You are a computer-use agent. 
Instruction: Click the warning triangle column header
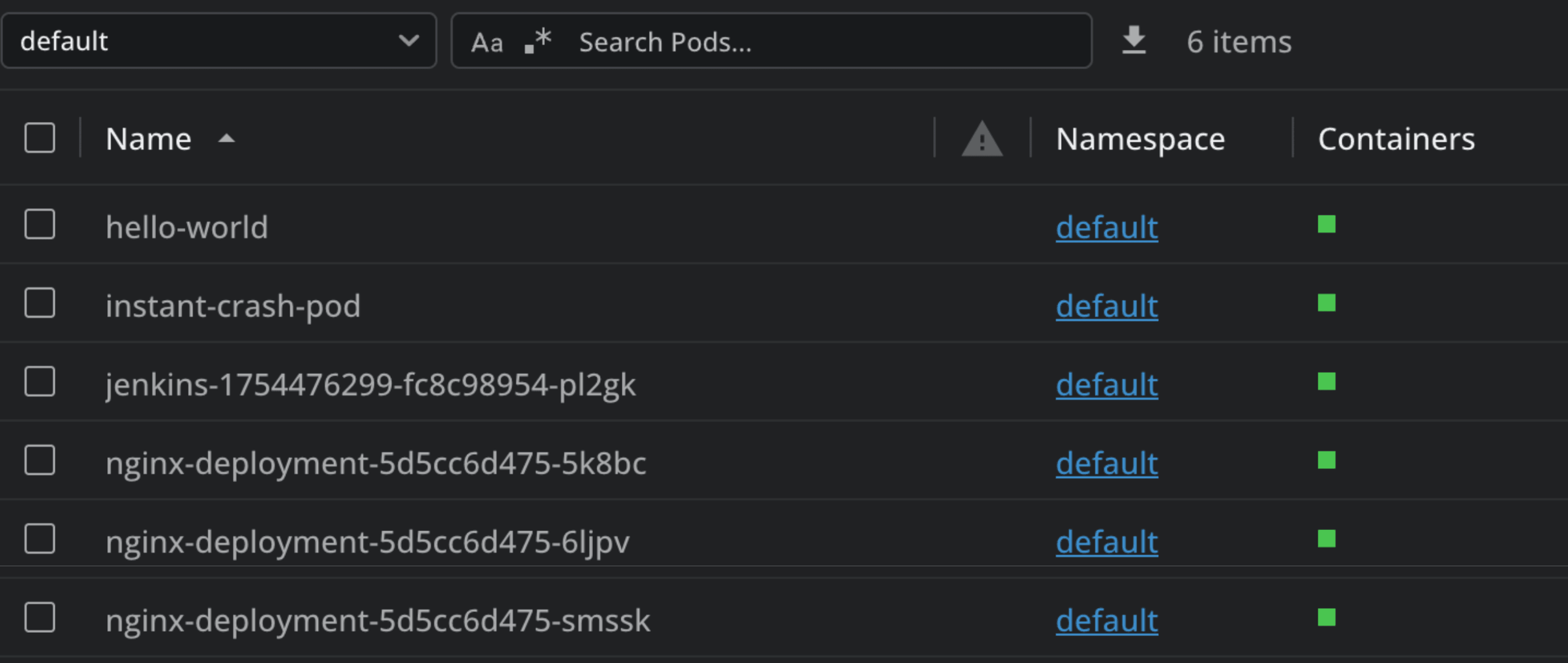pyautogui.click(x=980, y=138)
